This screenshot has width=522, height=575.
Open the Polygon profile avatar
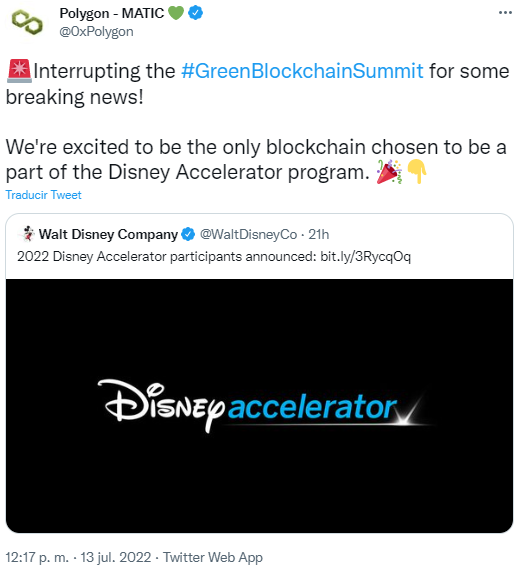click(x=27, y=22)
